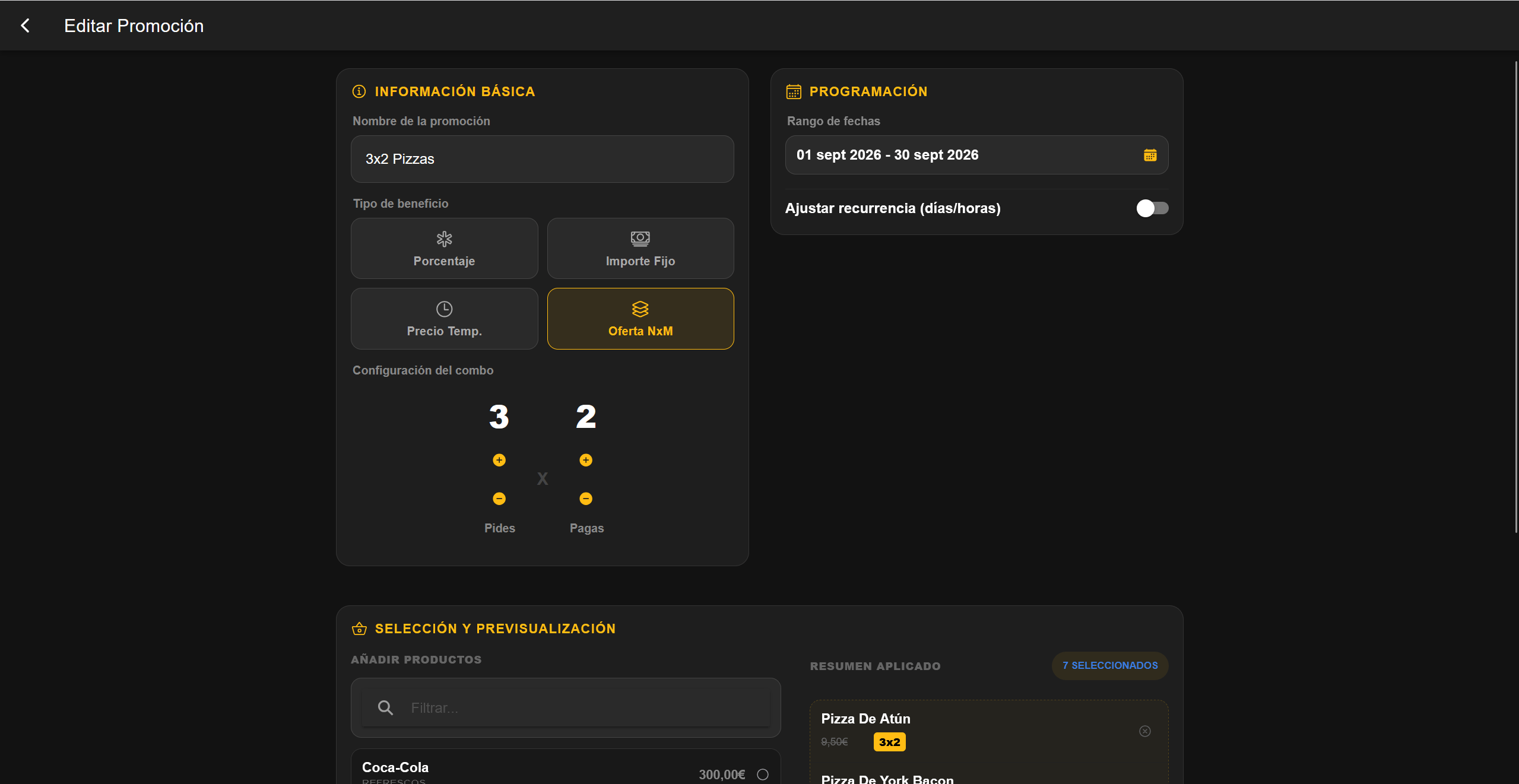Click the 9,50€ struck price
Image resolution: width=1519 pixels, height=784 pixels.
click(x=834, y=742)
